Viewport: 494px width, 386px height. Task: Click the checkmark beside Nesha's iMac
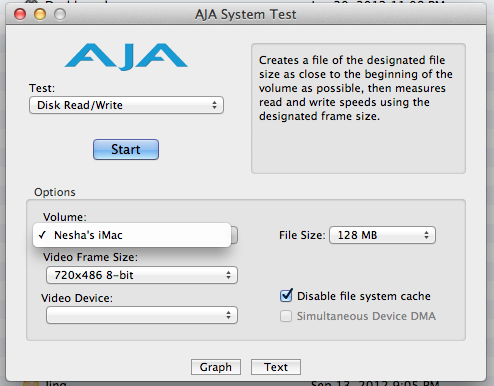pos(42,235)
